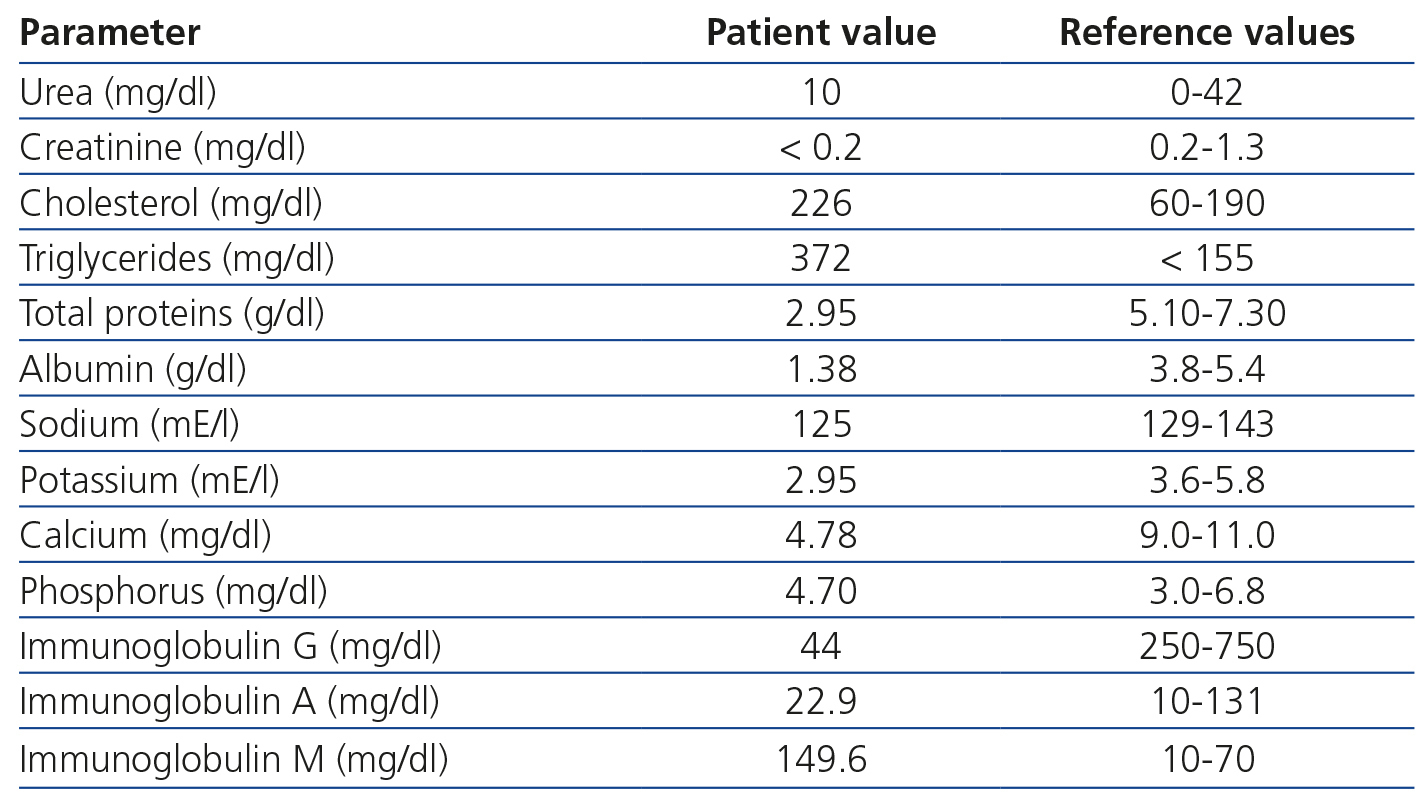This screenshot has height=810, width=1424.
Task: Select the Immunoglobulin G reference range 250-750
Action: (x=1206, y=647)
